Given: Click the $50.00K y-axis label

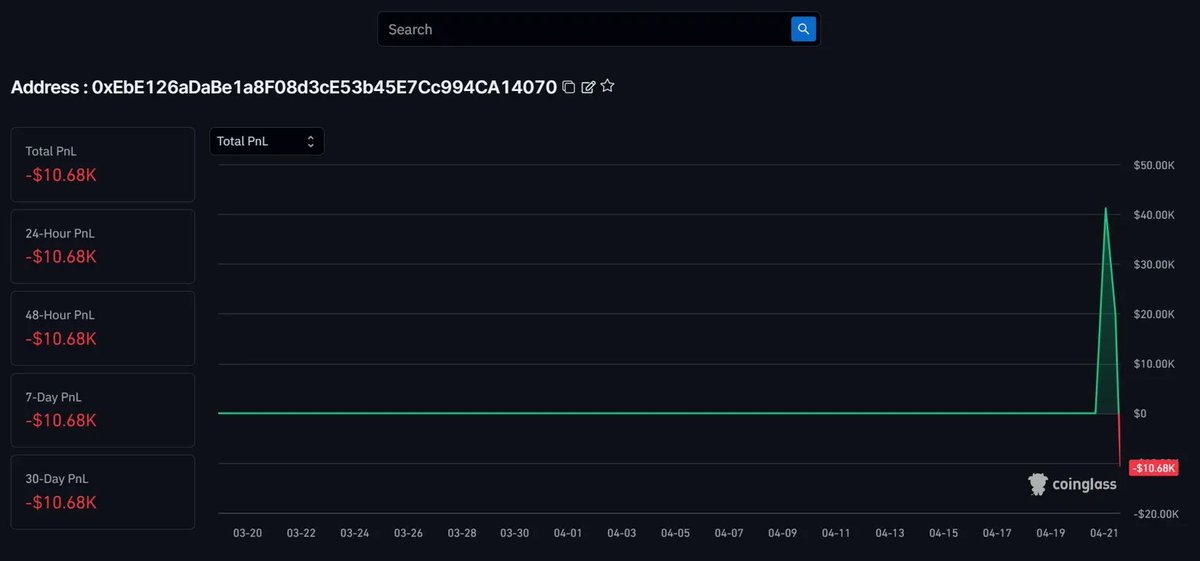Looking at the screenshot, I should click(1153, 166).
